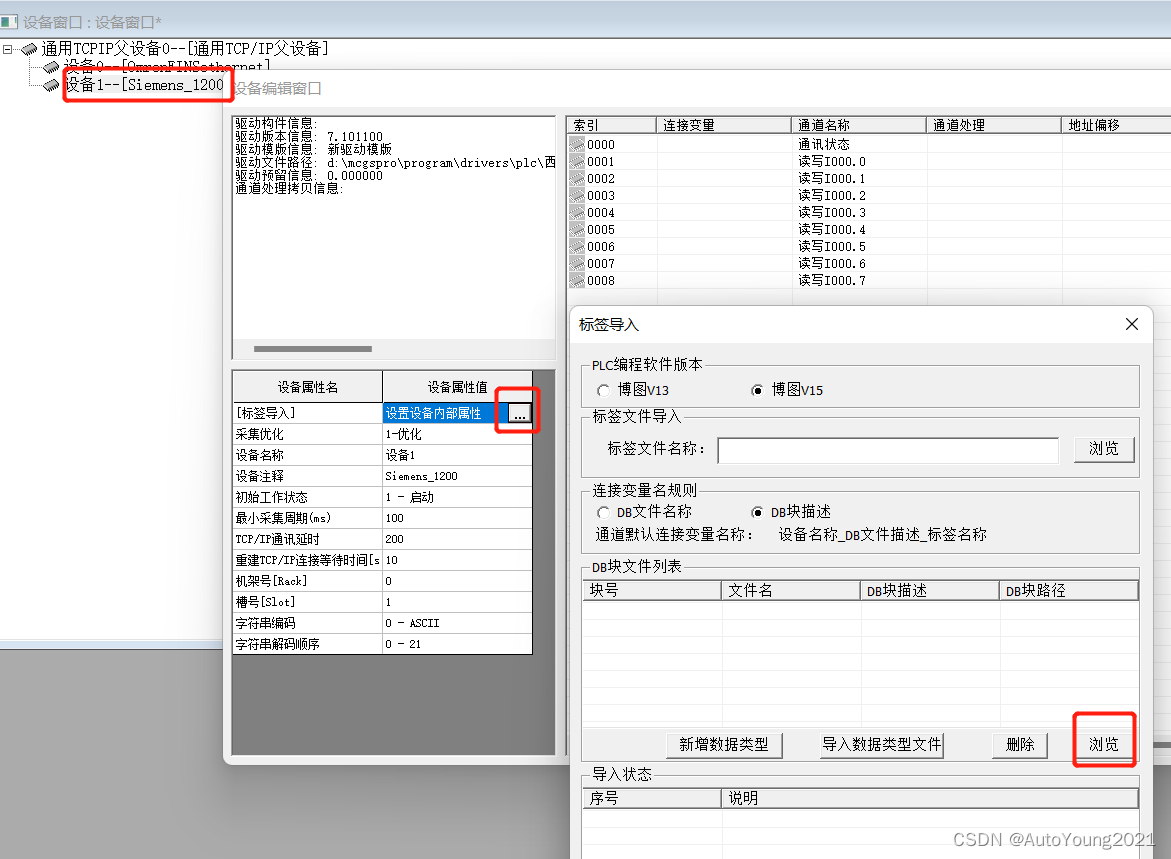
Task: Click the device icon on index row 0000
Action: [x=577, y=144]
